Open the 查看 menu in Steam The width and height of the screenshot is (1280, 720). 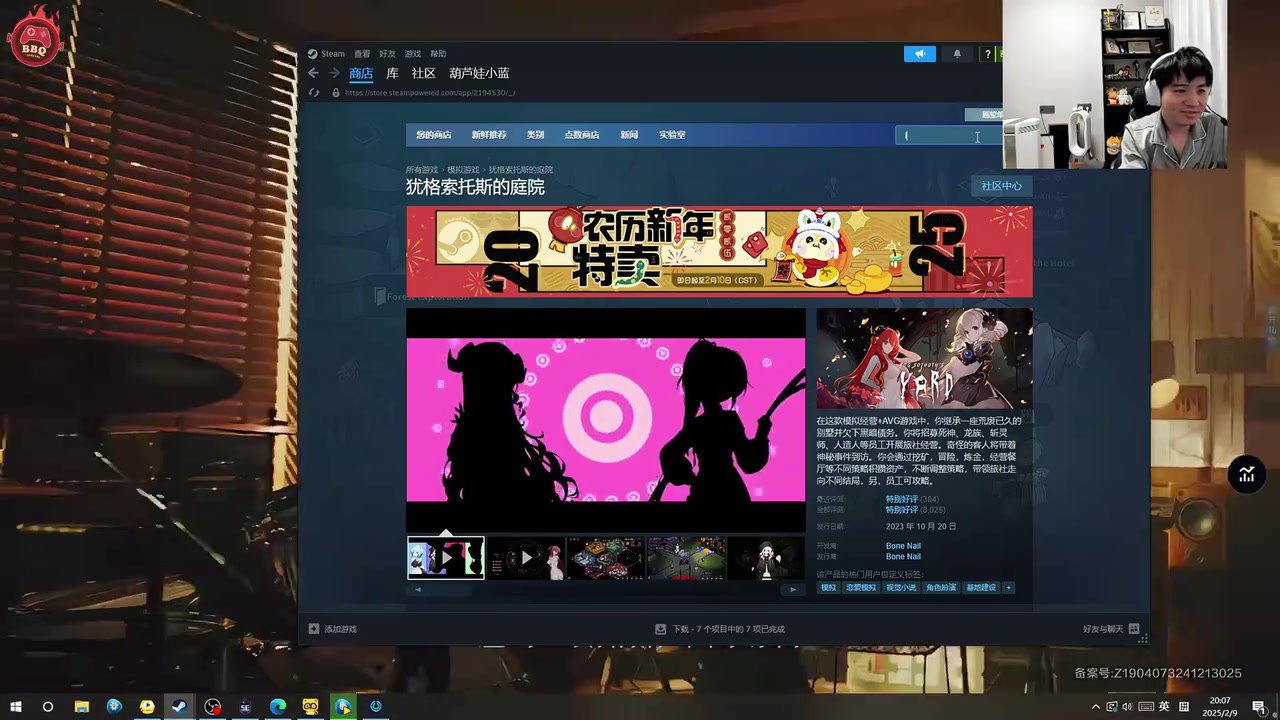(361, 53)
